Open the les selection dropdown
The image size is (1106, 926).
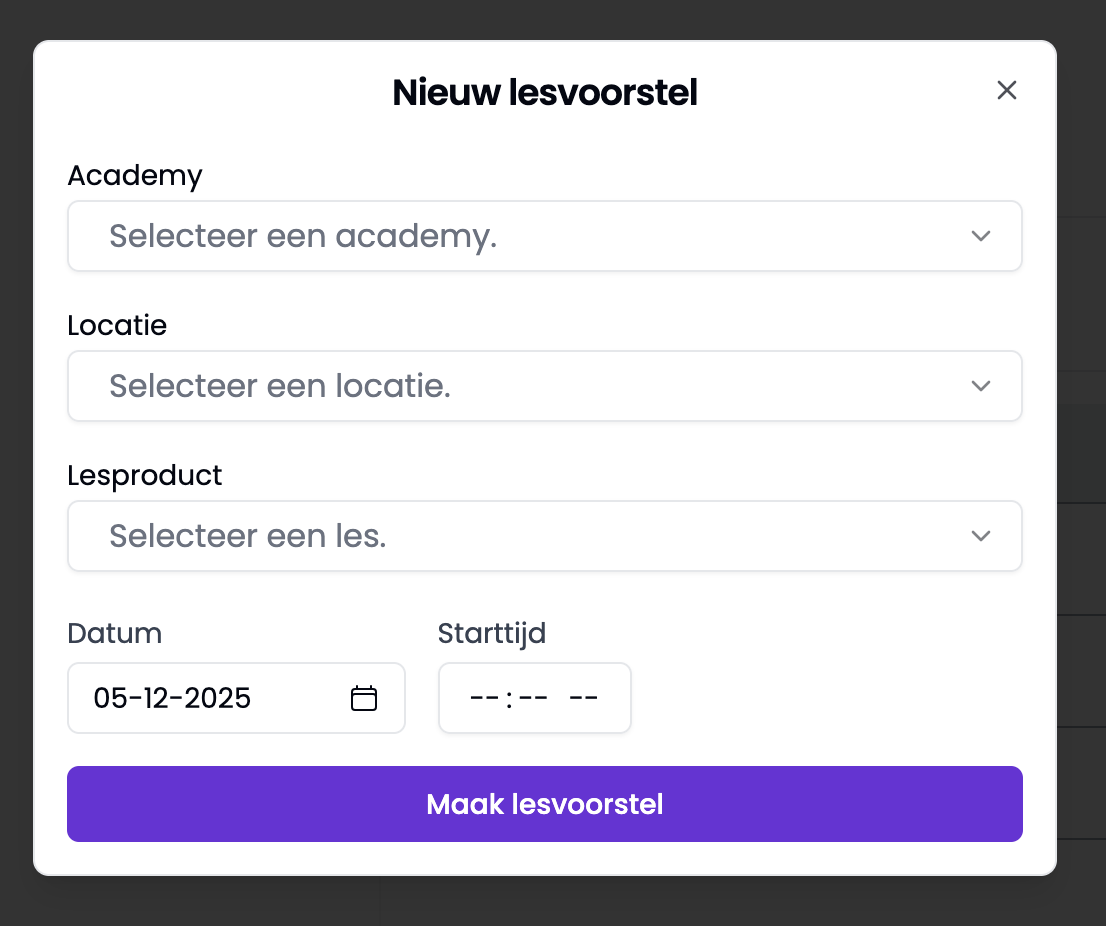545,536
